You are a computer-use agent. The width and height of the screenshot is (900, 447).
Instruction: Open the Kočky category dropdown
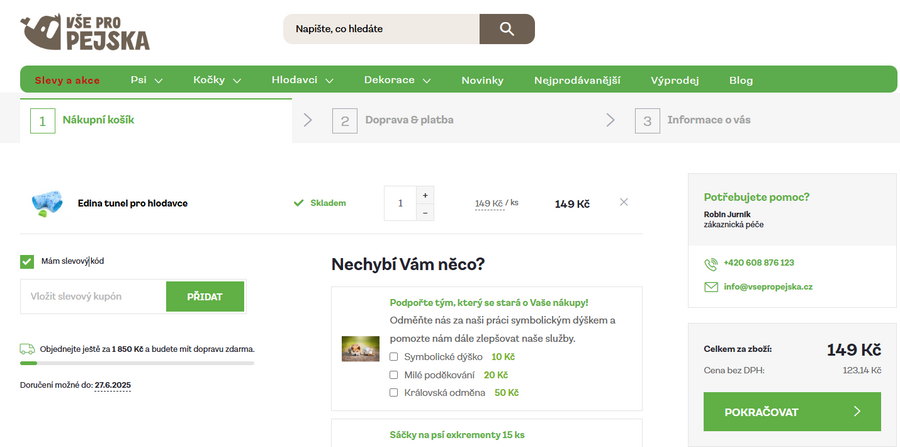click(216, 80)
